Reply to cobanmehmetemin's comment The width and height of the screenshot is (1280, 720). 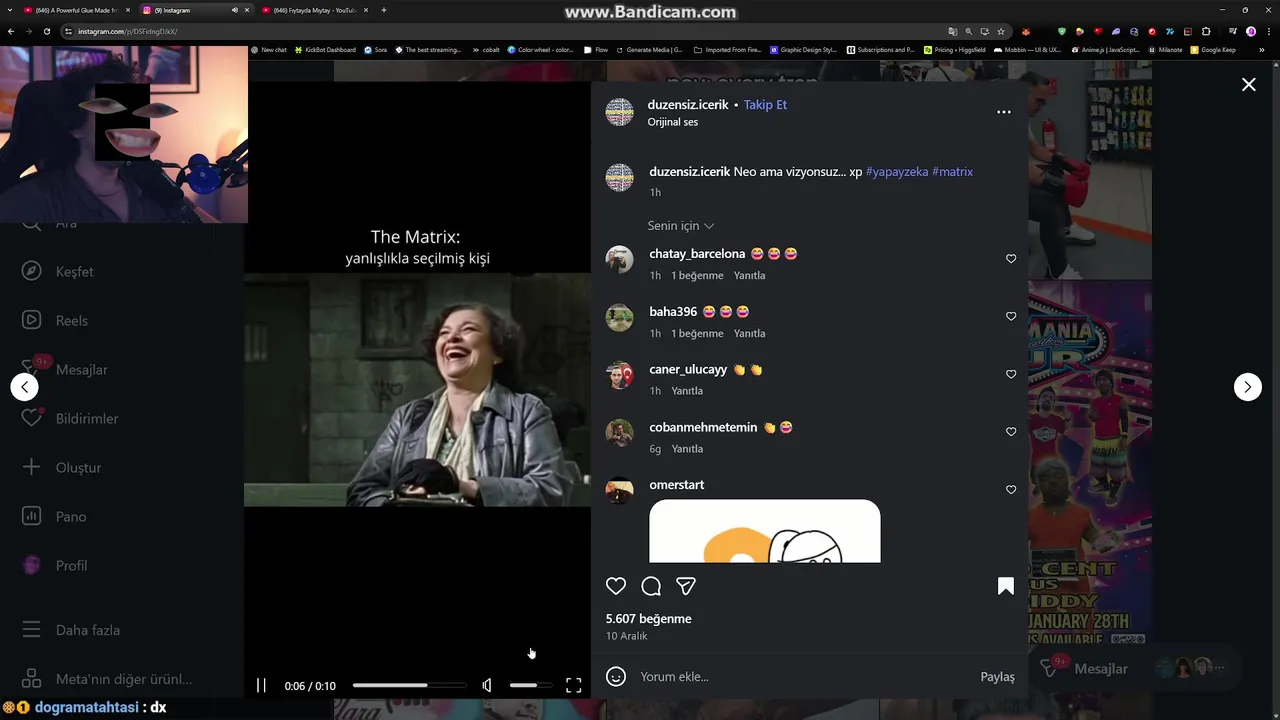click(x=687, y=449)
